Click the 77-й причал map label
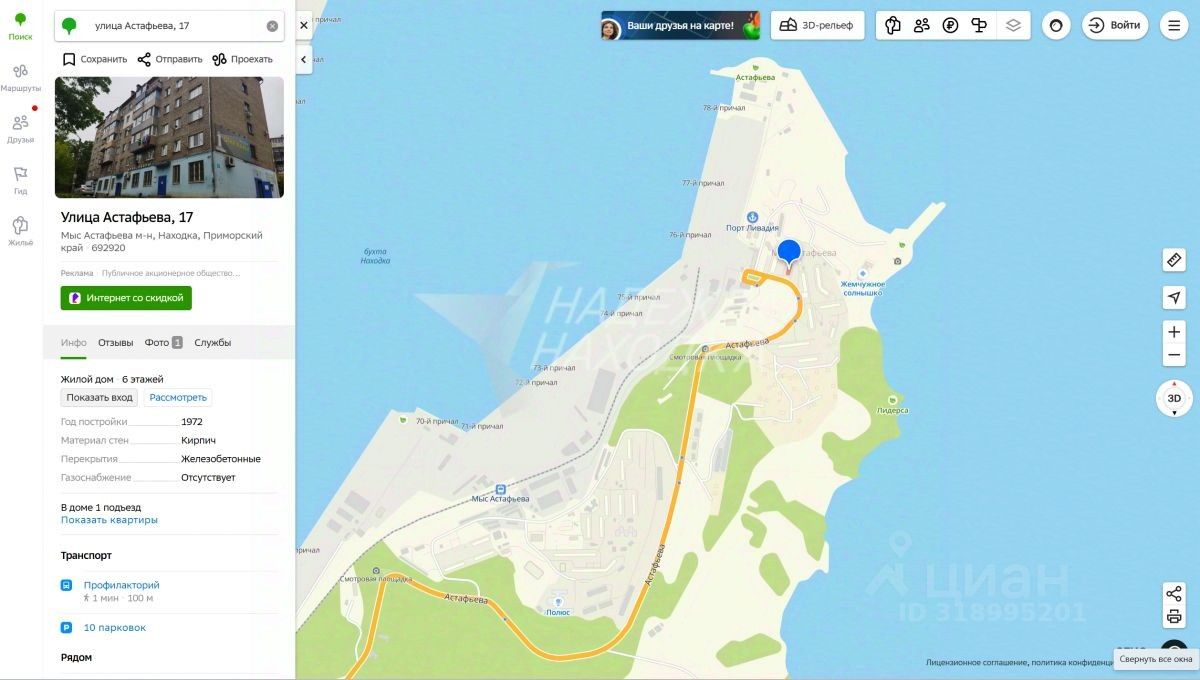 point(702,183)
